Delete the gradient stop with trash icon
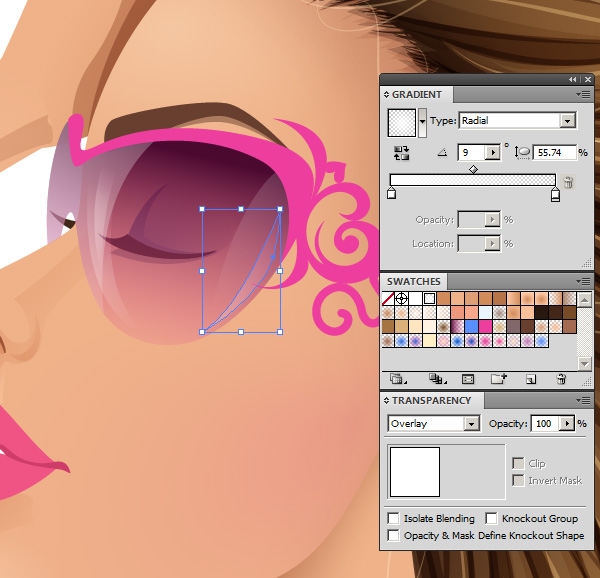Screen dimensions: 600x578 pos(568,183)
